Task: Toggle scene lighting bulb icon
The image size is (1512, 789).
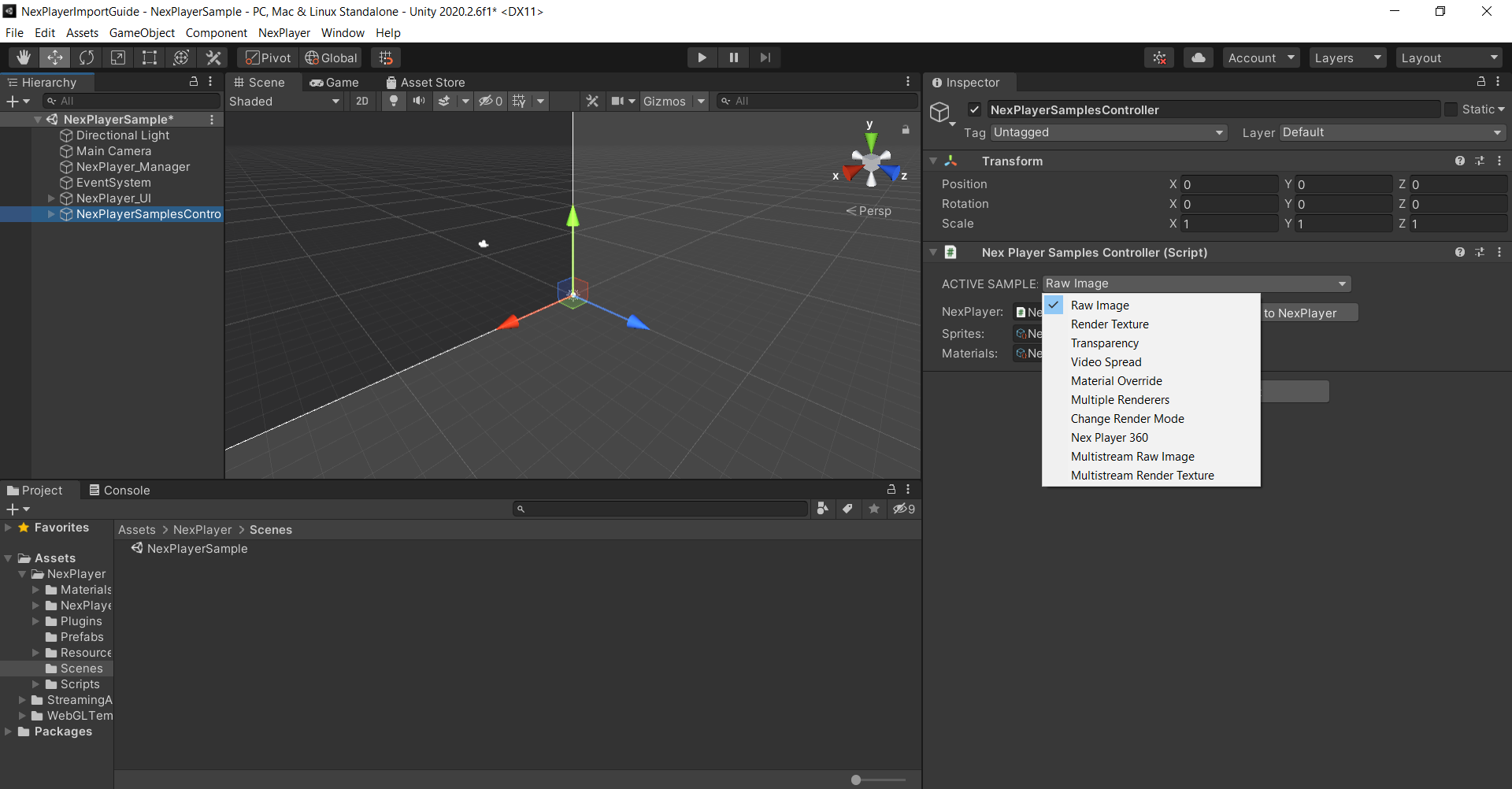Action: (x=394, y=101)
